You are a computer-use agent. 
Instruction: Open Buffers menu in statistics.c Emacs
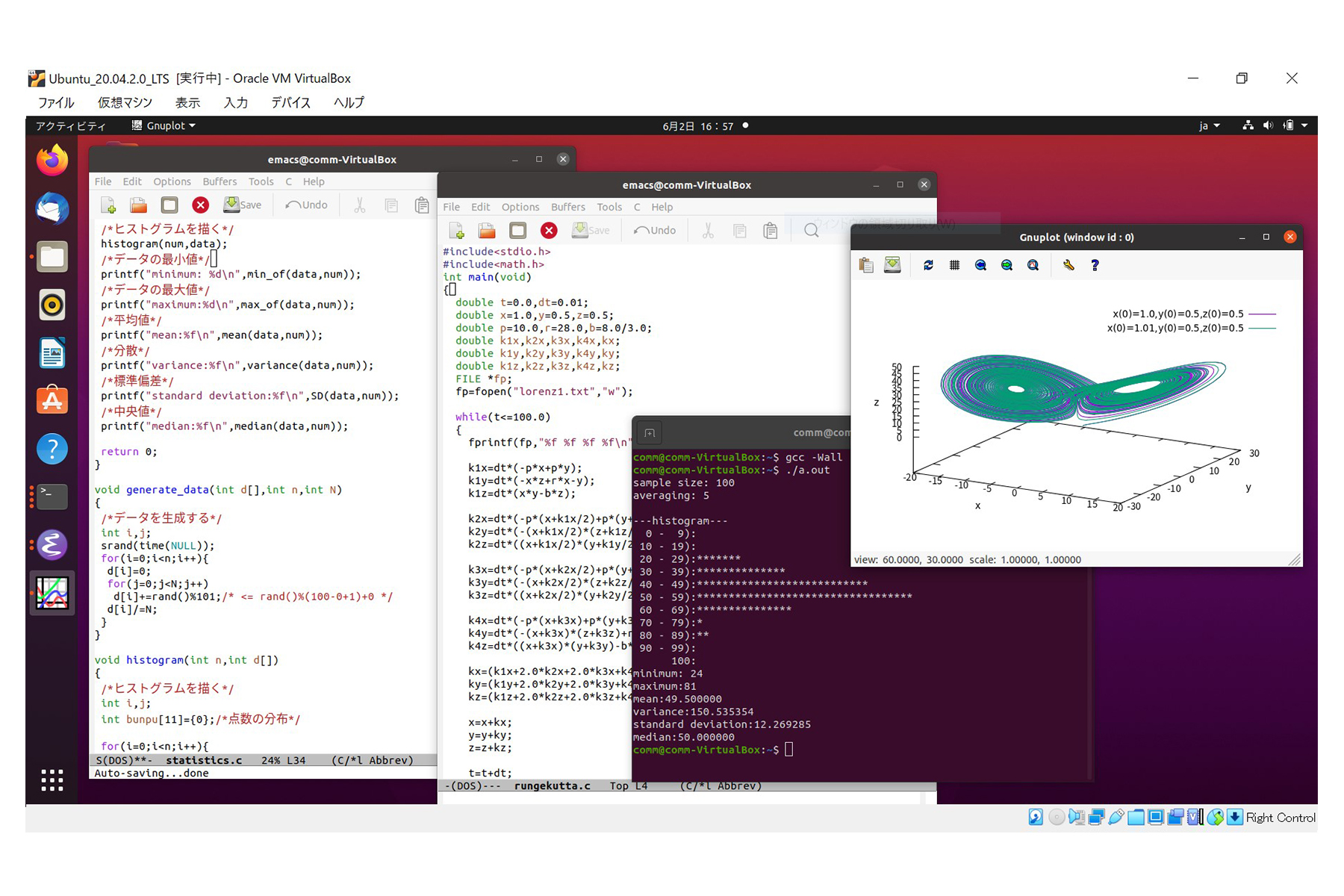pyautogui.click(x=220, y=181)
